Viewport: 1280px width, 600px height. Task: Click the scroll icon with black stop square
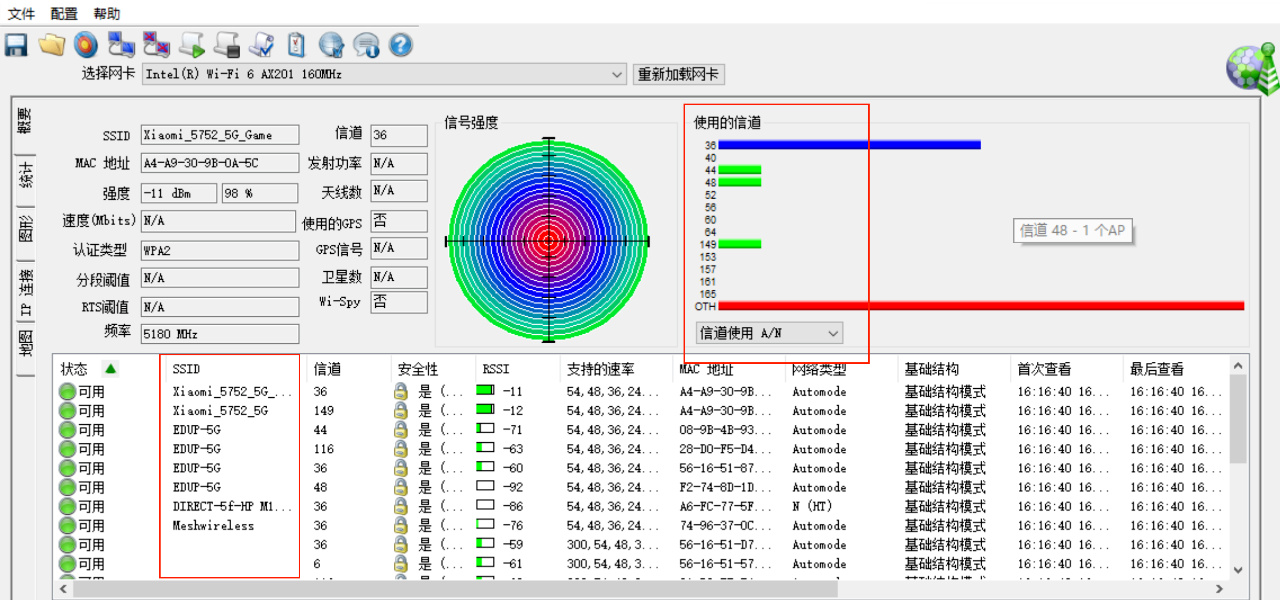(x=227, y=45)
